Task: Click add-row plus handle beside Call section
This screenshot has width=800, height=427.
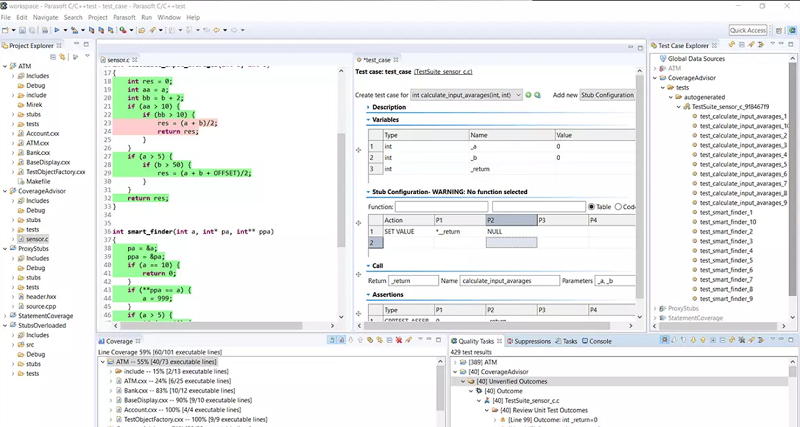Action: point(359,274)
